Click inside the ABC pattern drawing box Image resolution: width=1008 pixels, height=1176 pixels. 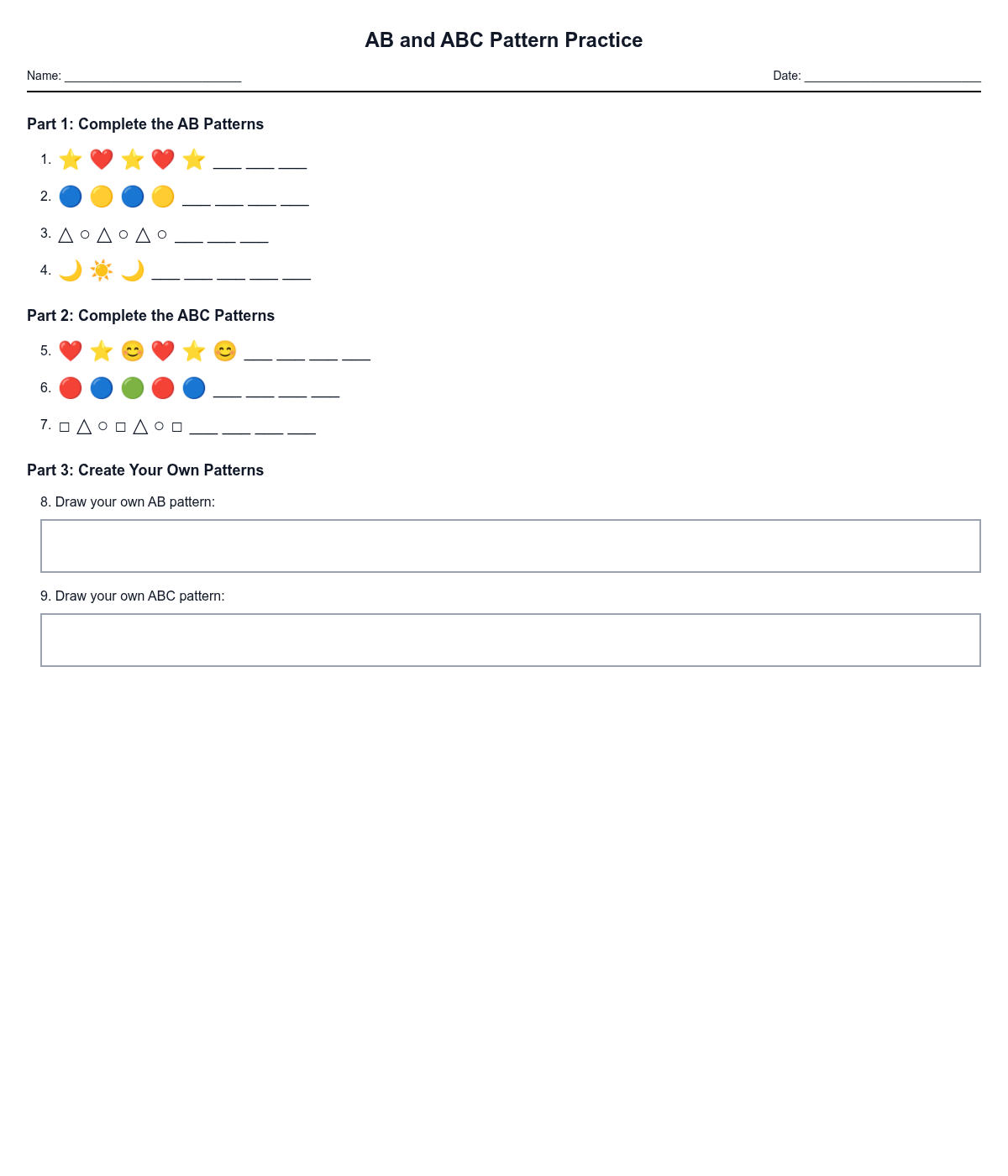point(511,640)
